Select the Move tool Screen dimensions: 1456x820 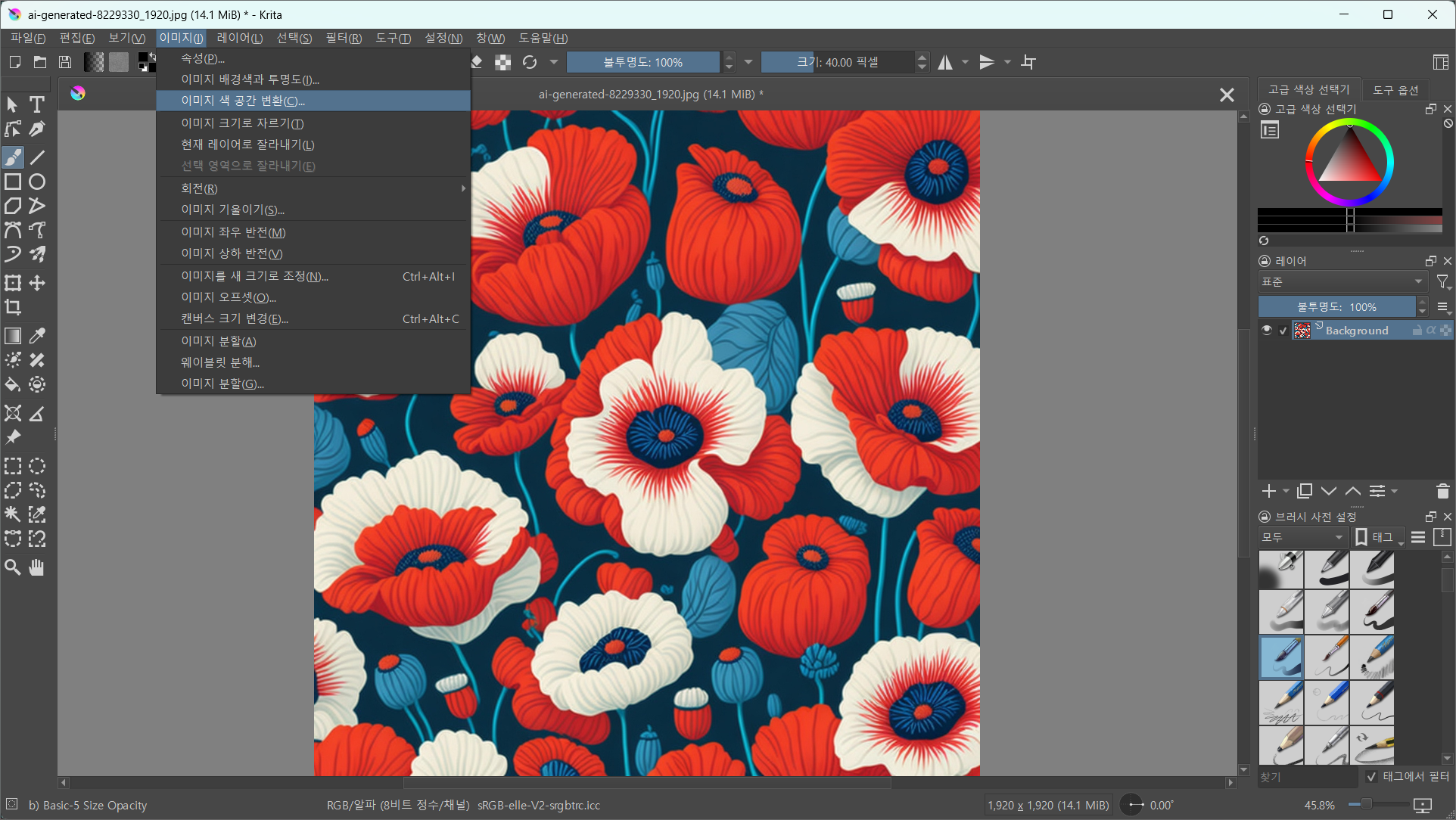coord(37,283)
